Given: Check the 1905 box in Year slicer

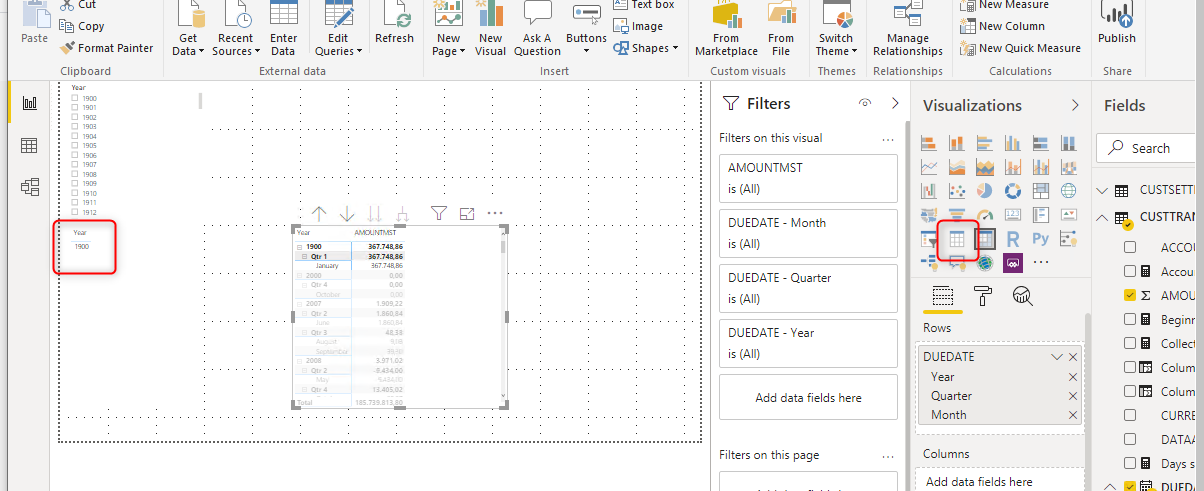Looking at the screenshot, I should [75, 146].
